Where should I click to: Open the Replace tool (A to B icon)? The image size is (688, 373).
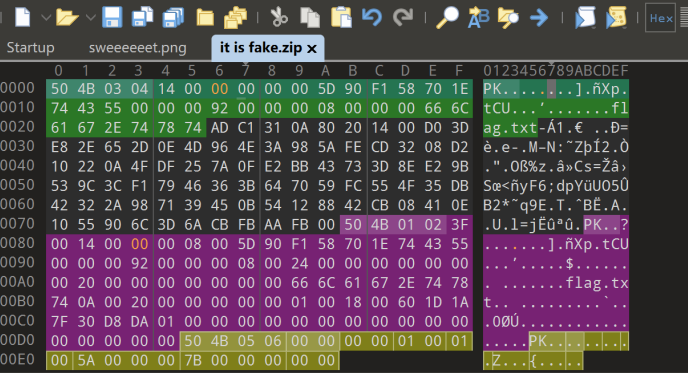pyautogui.click(x=478, y=18)
